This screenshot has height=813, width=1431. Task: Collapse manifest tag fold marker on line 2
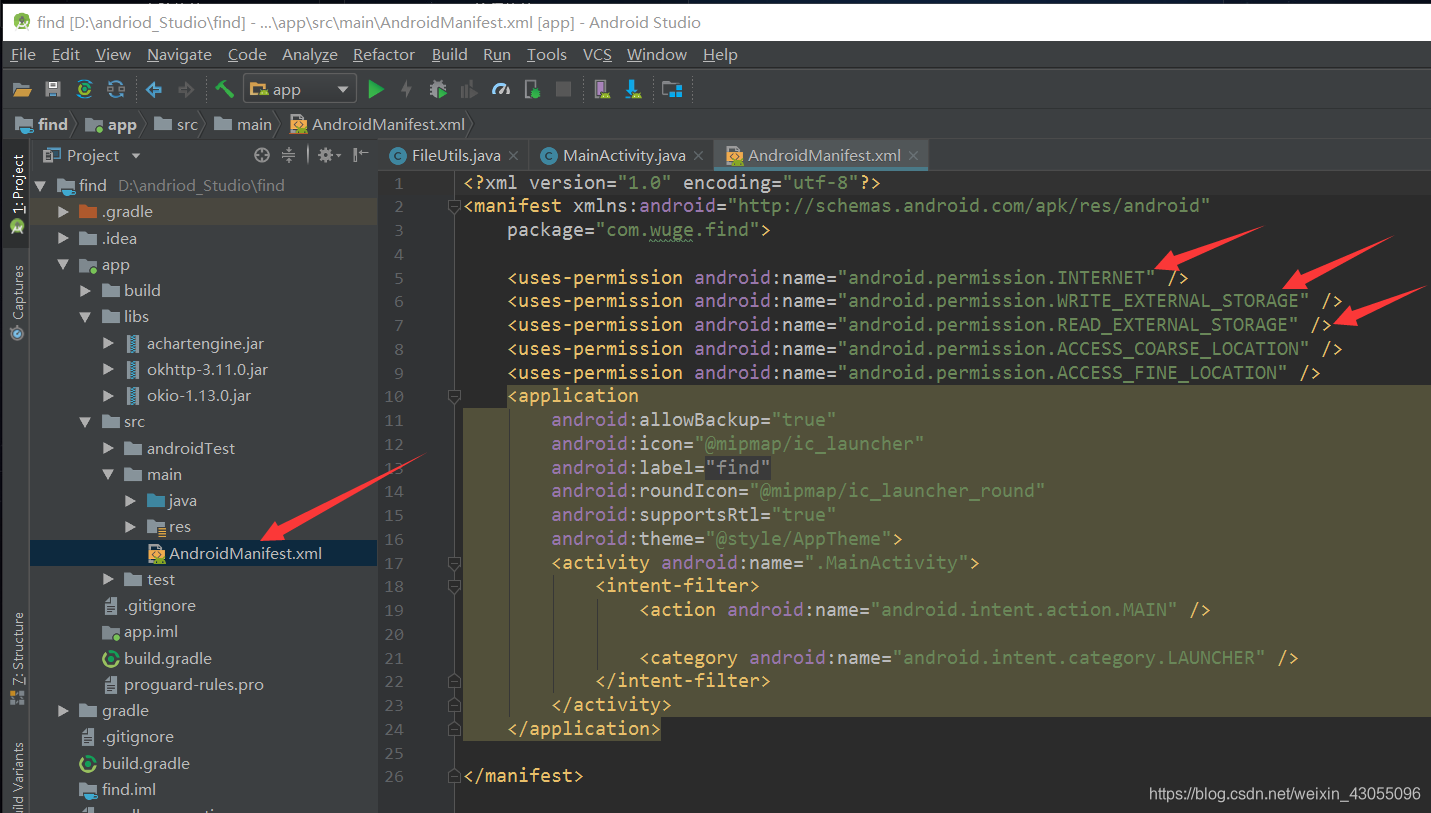coord(454,206)
